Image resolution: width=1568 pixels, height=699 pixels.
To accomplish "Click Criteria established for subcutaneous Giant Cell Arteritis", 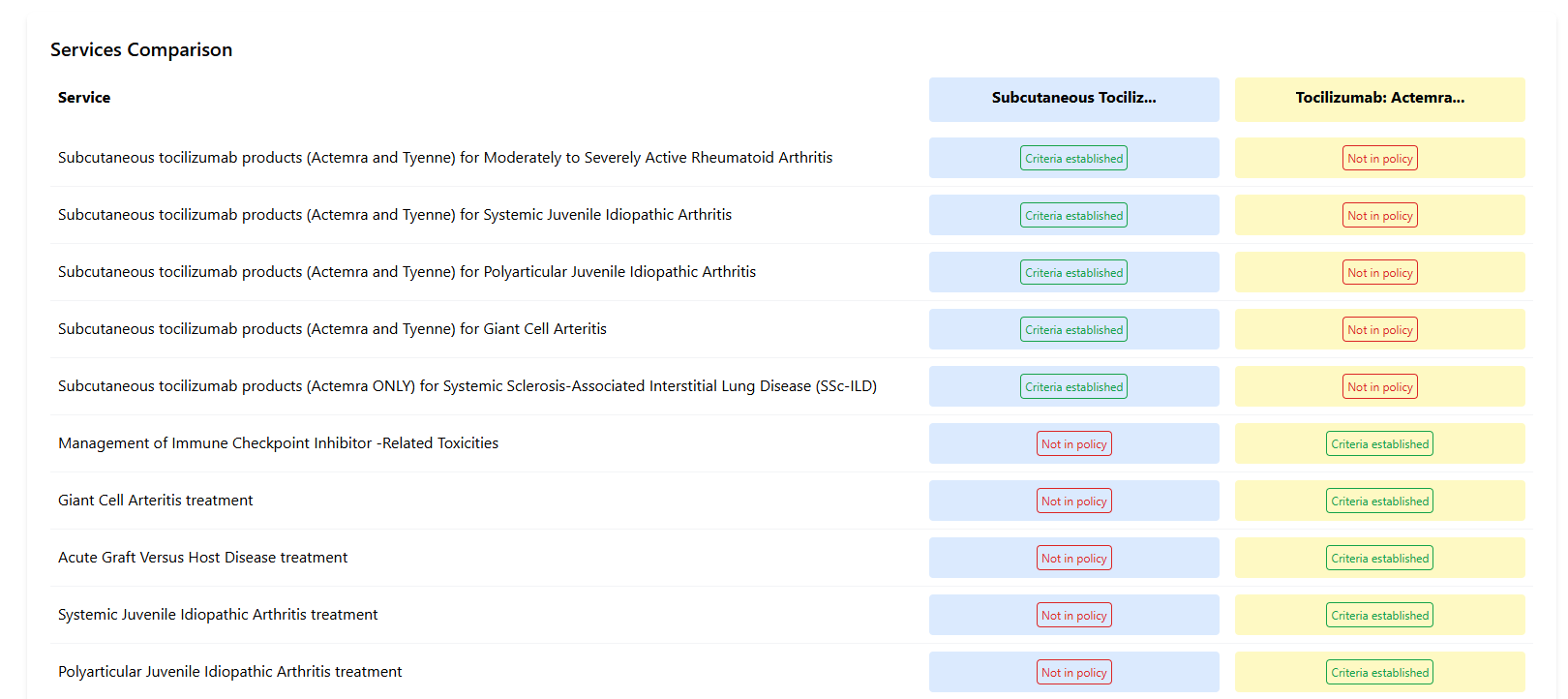I will [x=1073, y=330].
